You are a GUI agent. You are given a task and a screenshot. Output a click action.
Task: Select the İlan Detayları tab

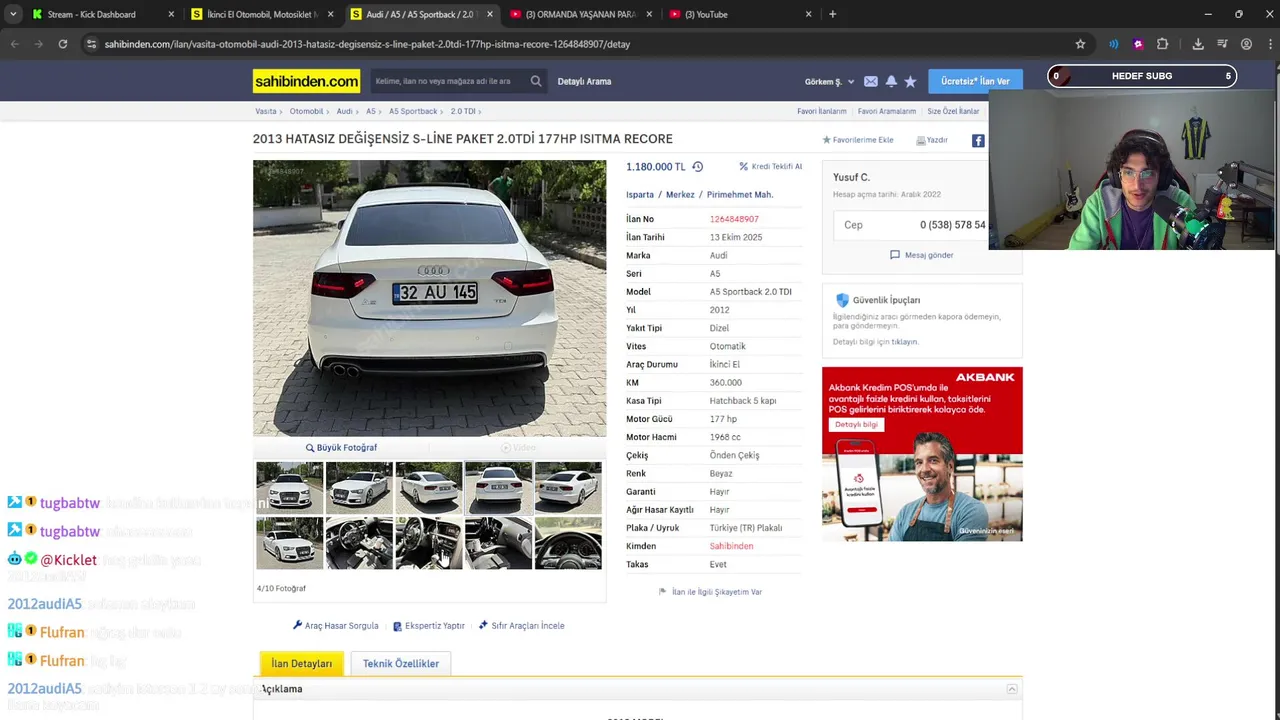point(302,663)
